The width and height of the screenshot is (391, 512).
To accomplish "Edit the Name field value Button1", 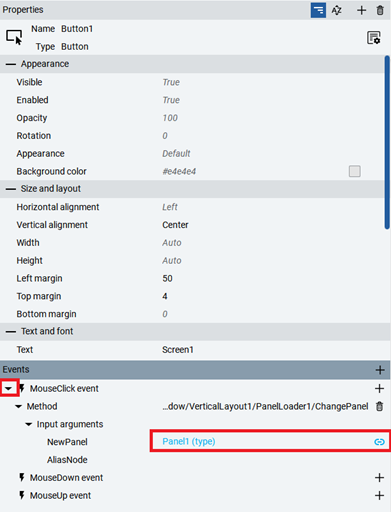I will [77, 29].
